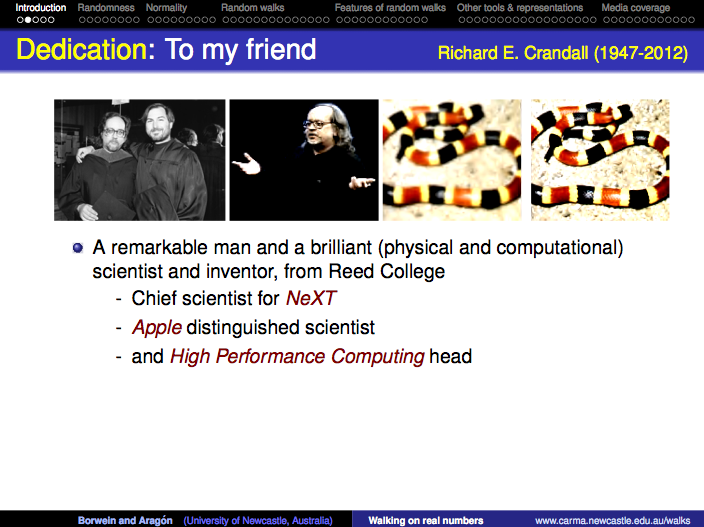Select Other tools & representations section
704x527 pixels.
tap(519, 7)
